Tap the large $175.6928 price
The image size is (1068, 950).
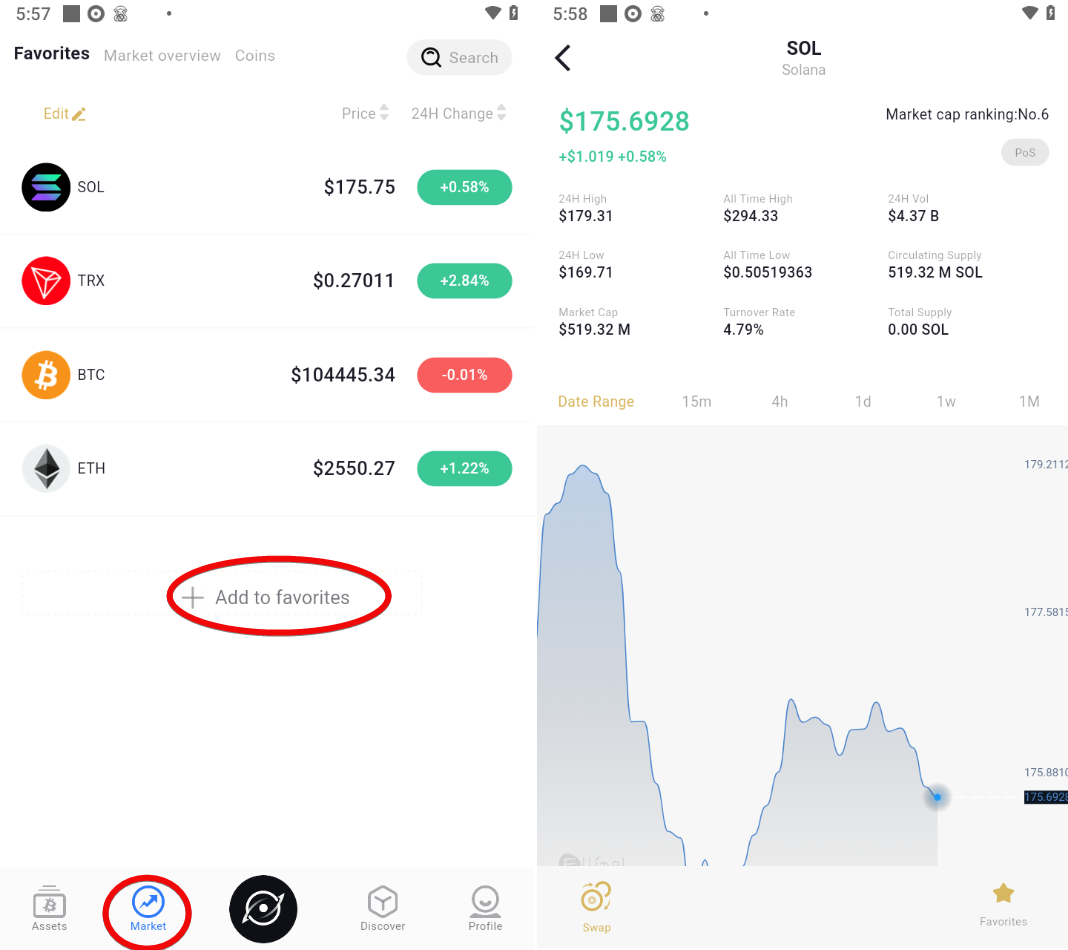(624, 121)
